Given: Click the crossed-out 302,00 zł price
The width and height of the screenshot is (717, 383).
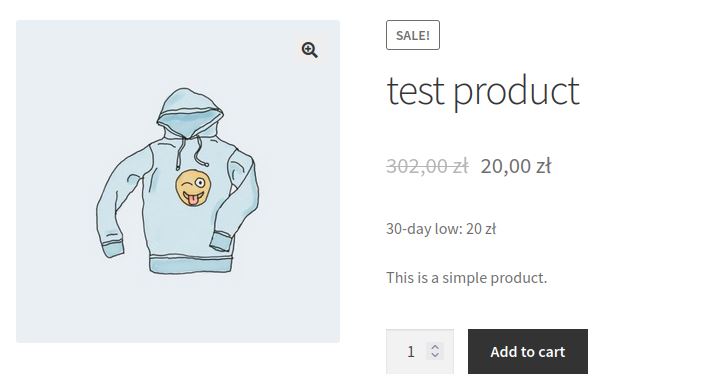Looking at the screenshot, I should tap(427, 166).
